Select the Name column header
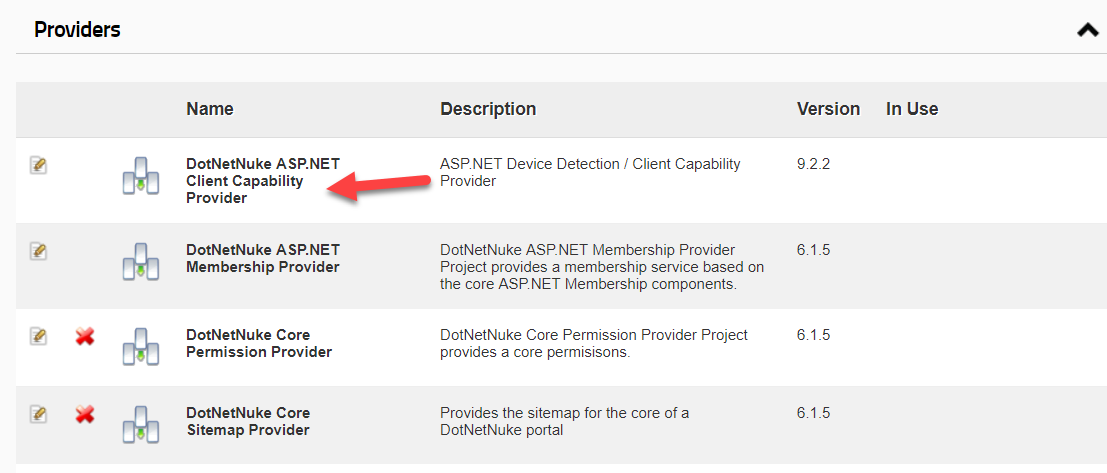This screenshot has height=473, width=1107. pyautogui.click(x=210, y=109)
